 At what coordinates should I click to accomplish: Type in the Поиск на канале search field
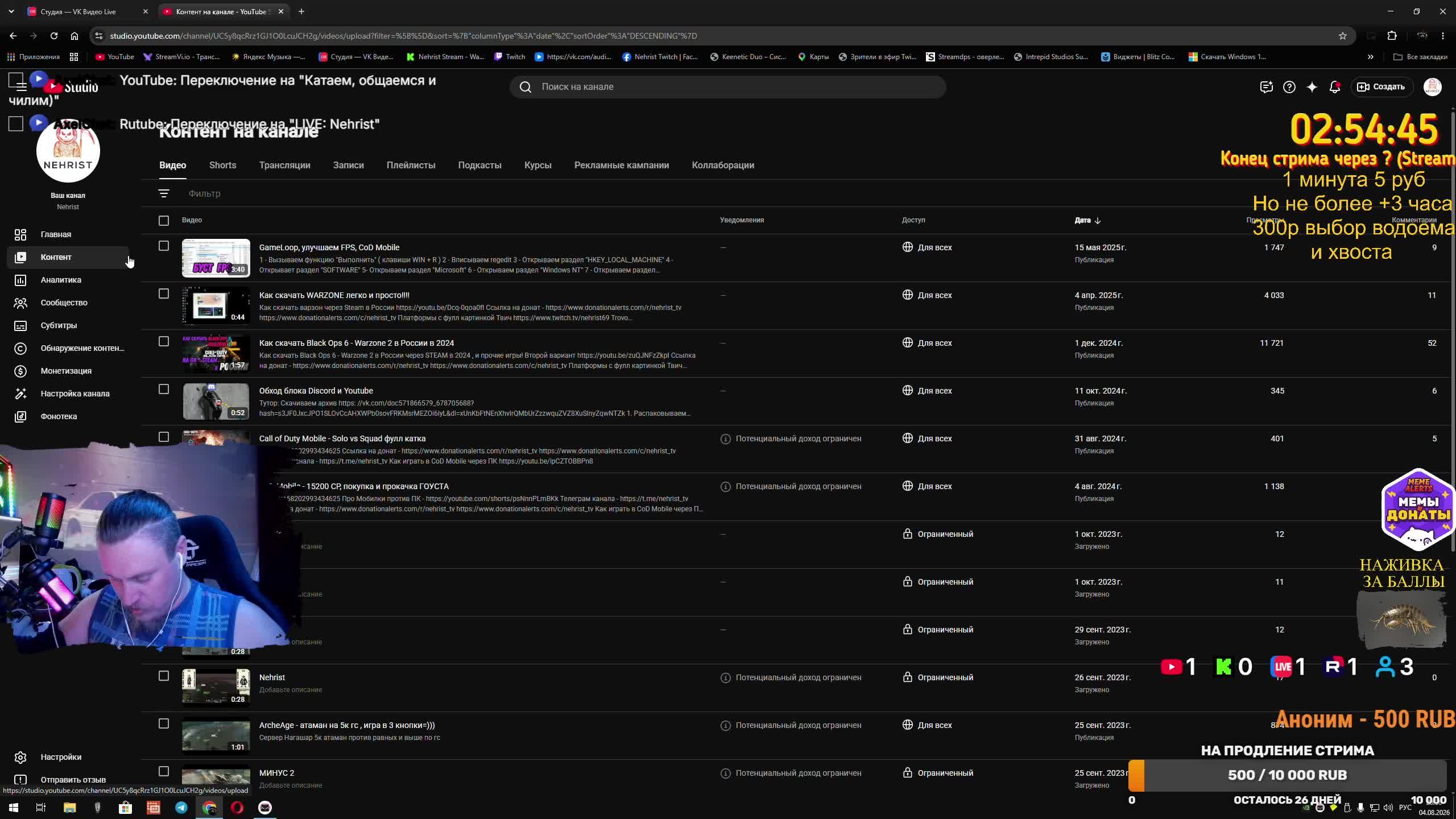click(x=728, y=87)
